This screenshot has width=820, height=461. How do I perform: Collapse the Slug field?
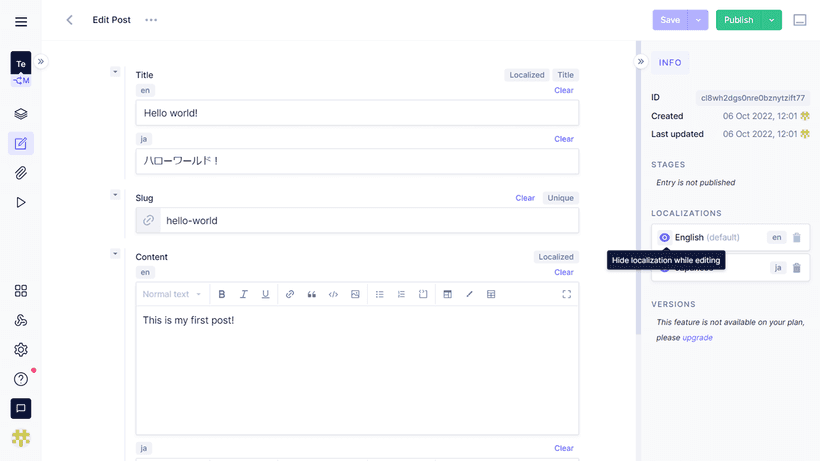coord(115,195)
